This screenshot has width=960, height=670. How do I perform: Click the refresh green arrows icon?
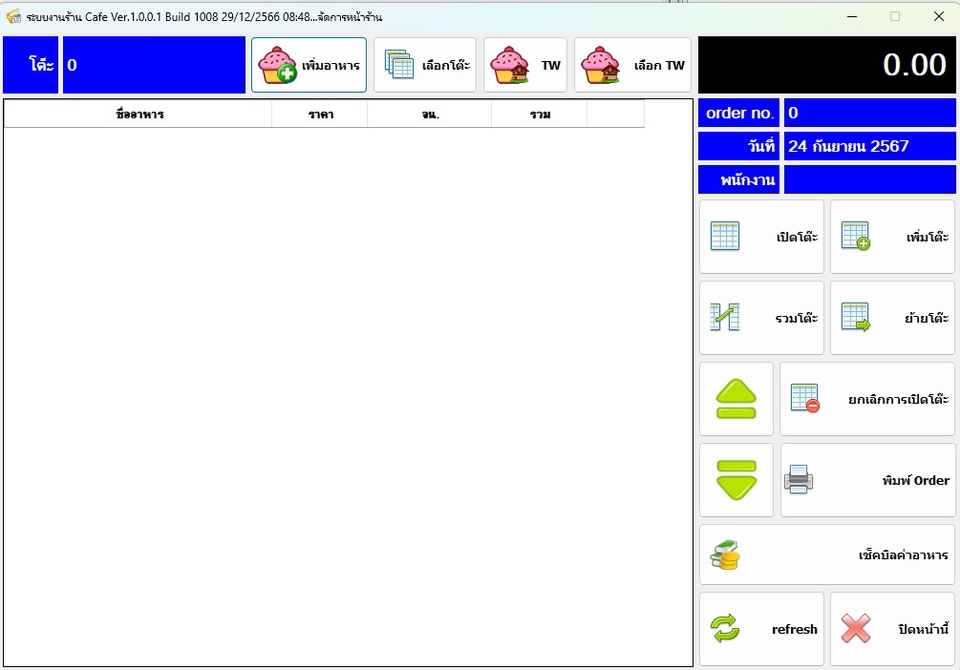[x=723, y=629]
